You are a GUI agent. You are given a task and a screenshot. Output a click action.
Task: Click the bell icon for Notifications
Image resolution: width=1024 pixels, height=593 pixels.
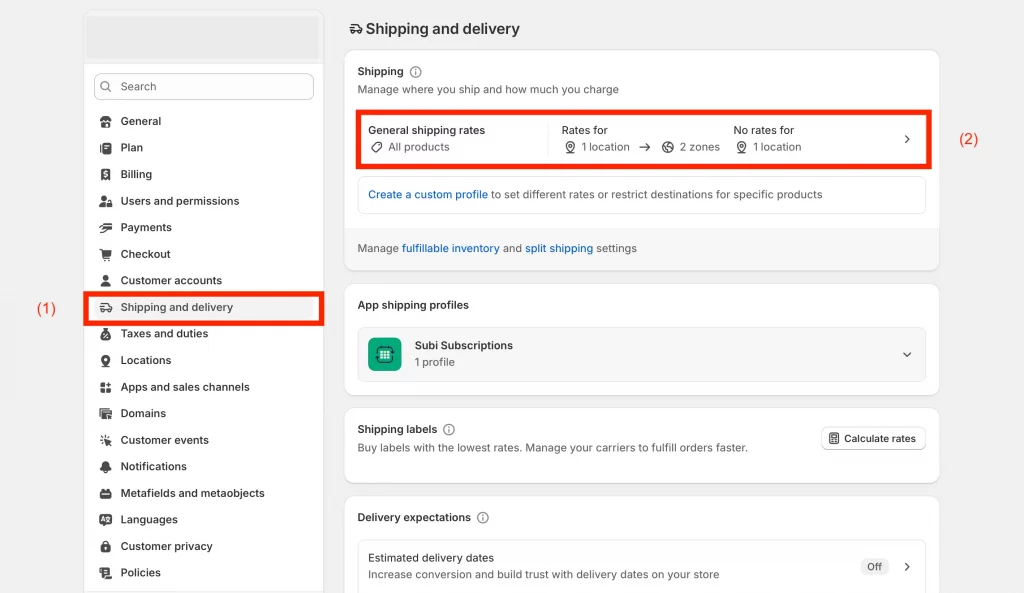click(106, 467)
